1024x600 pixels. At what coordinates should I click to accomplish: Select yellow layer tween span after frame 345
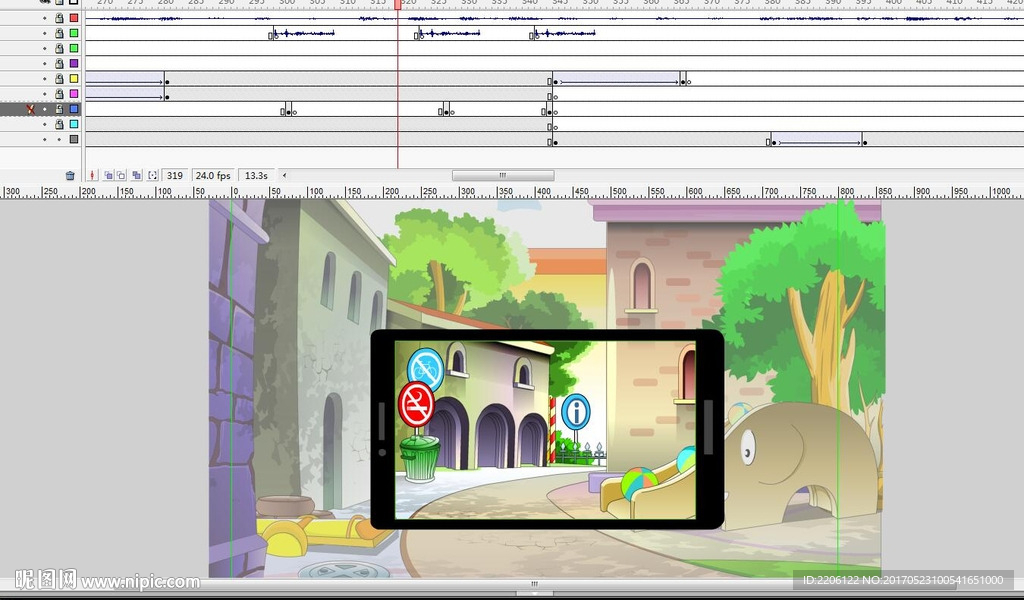[618, 78]
